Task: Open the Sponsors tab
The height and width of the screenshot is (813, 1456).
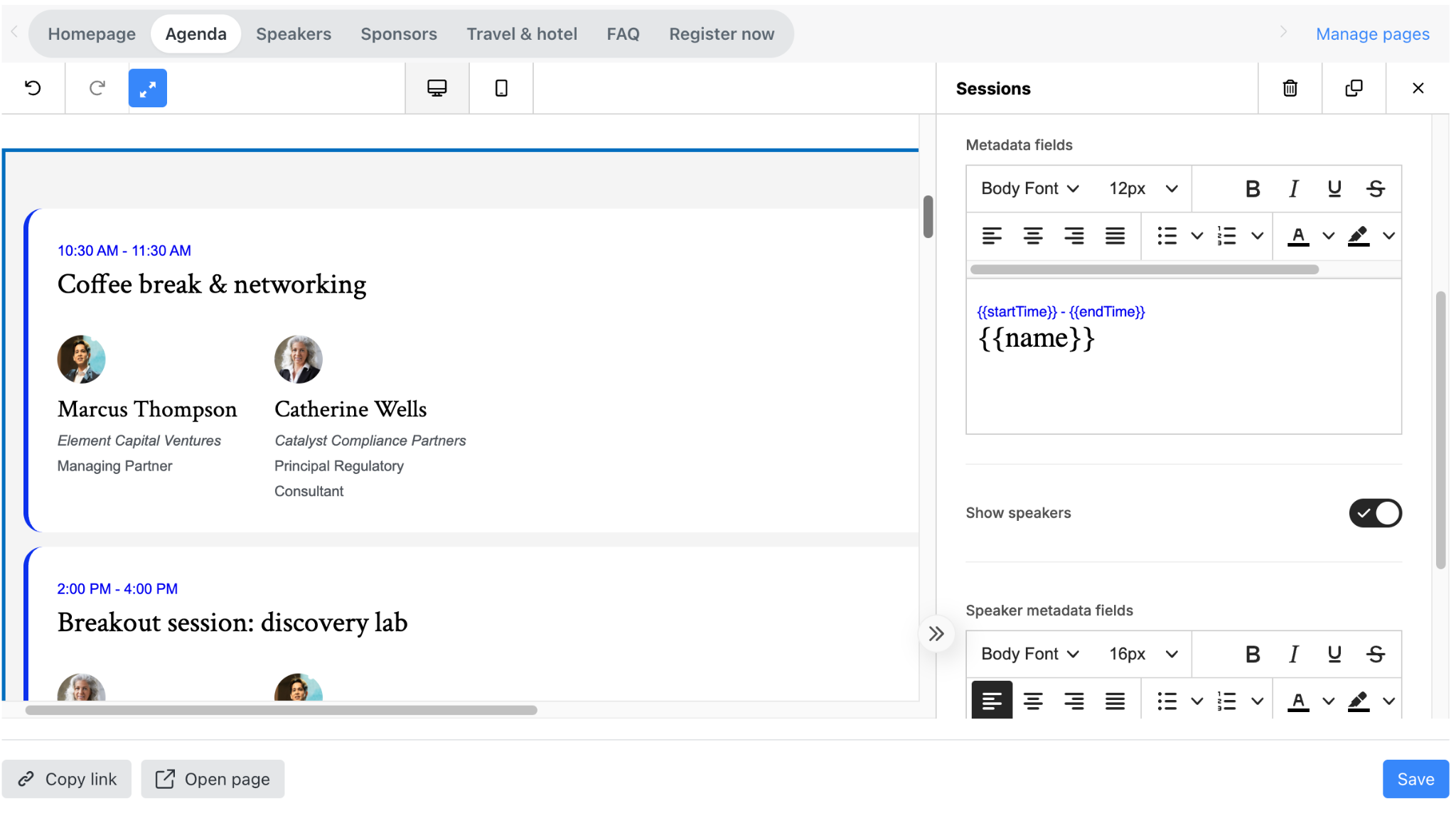Action: point(399,33)
